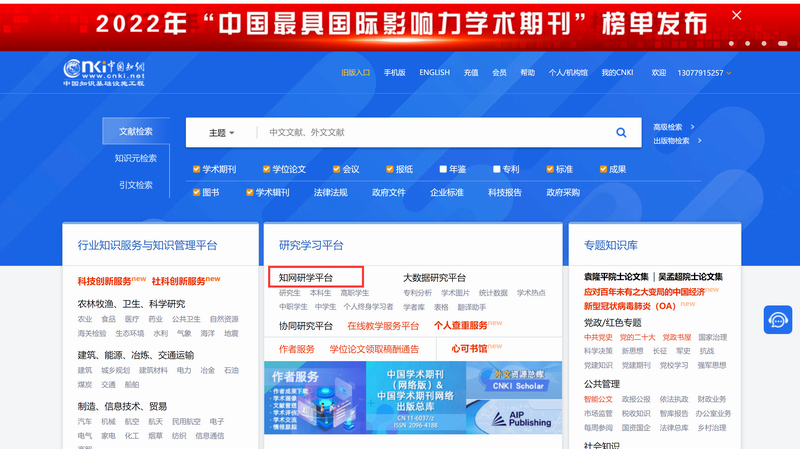
Task: Open 个人查重服务 link
Action: point(461,325)
